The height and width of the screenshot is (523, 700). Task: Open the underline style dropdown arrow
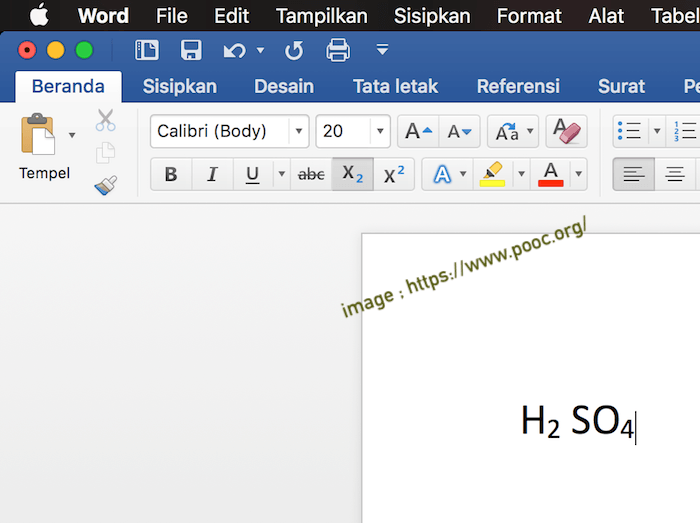click(x=281, y=174)
